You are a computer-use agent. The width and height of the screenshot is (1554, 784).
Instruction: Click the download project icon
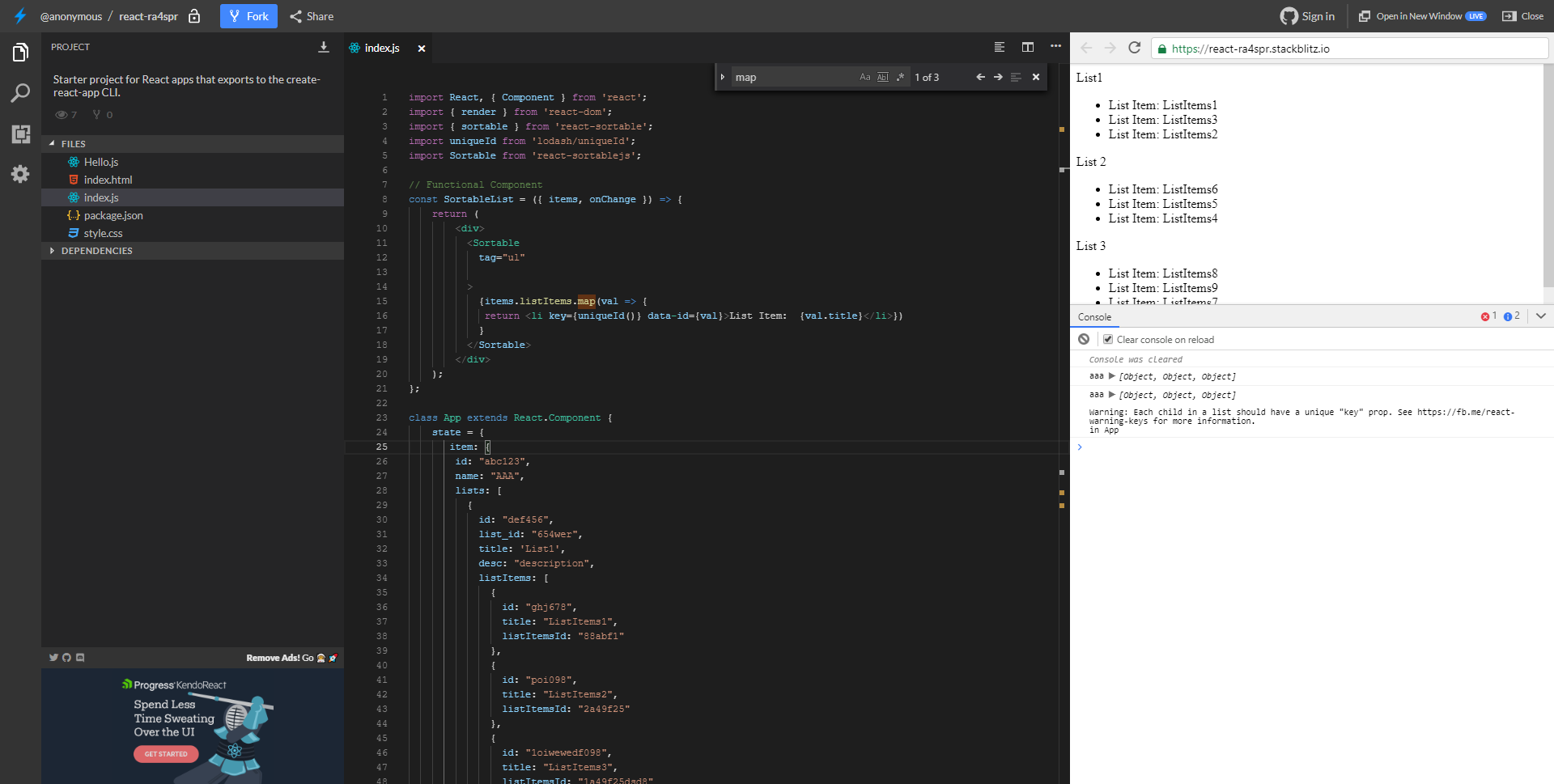(x=324, y=47)
